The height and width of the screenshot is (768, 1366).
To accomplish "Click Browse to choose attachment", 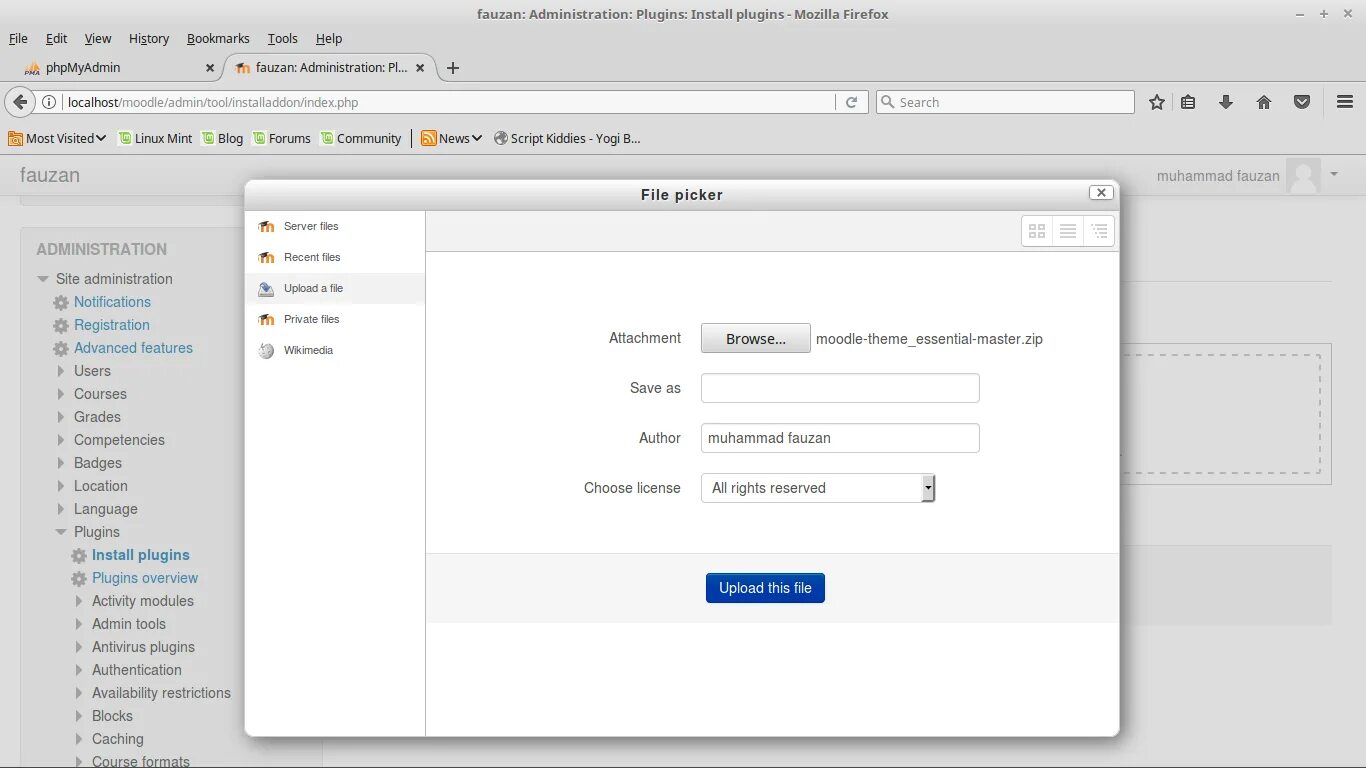I will click(756, 338).
